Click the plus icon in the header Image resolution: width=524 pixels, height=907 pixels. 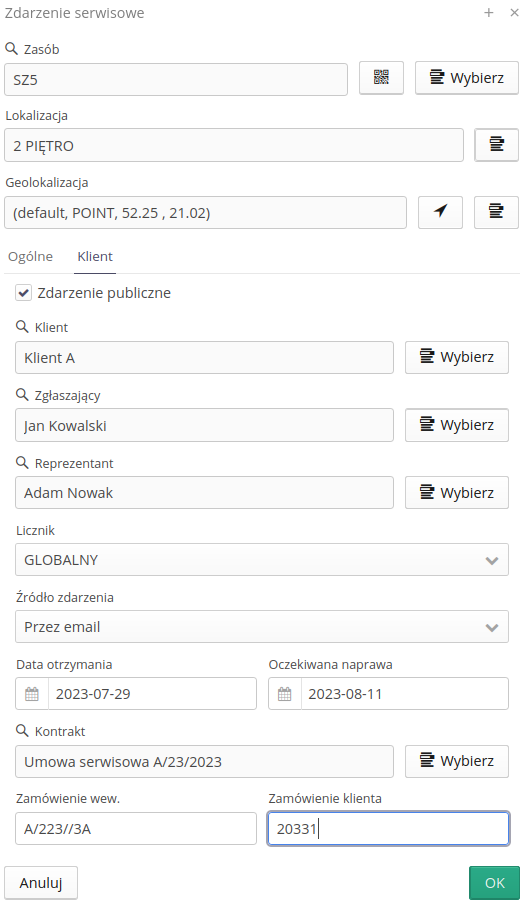point(489,13)
